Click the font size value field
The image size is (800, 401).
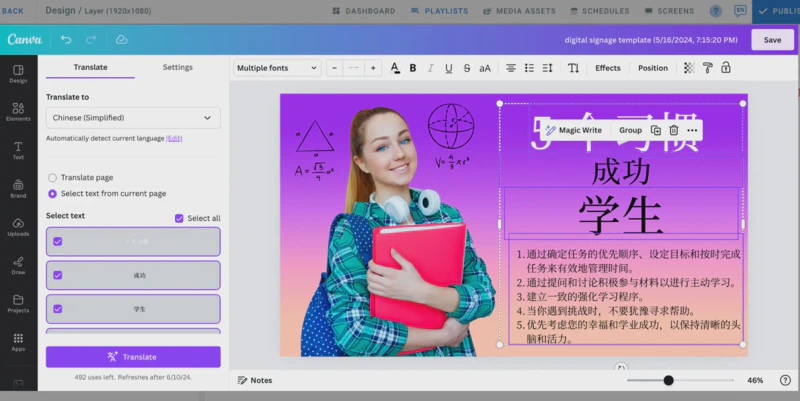tap(354, 68)
